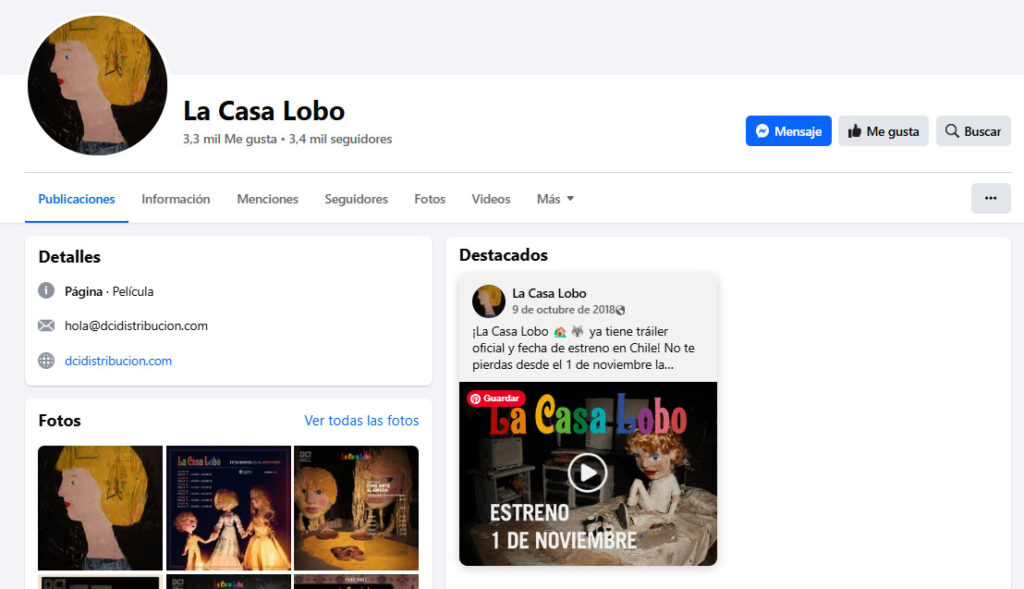
Task: Open La Casa Lobo post author name
Action: [x=549, y=293]
